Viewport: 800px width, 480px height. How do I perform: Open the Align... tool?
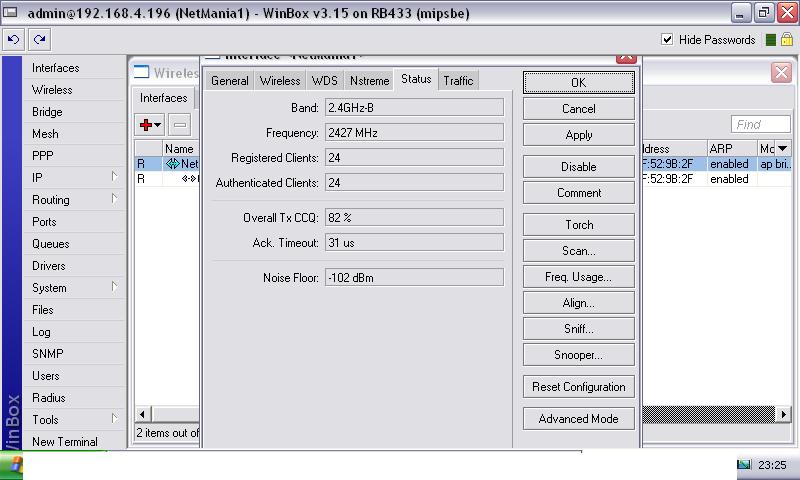(579, 303)
